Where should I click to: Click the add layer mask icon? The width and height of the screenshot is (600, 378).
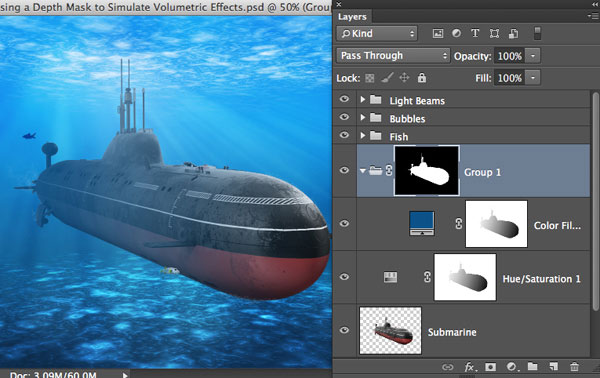point(490,367)
